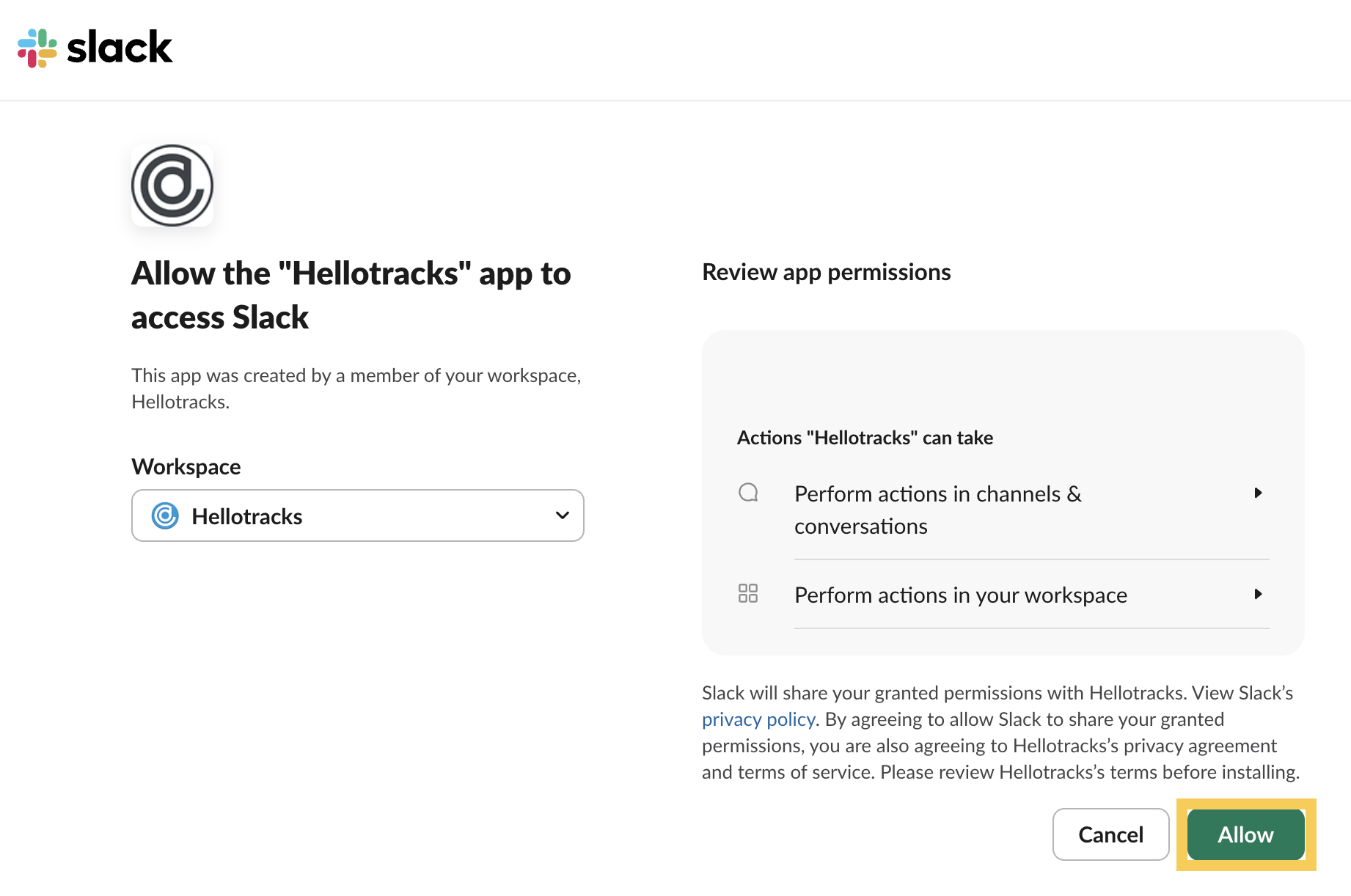Click the large Hellotracks app logo

[172, 186]
